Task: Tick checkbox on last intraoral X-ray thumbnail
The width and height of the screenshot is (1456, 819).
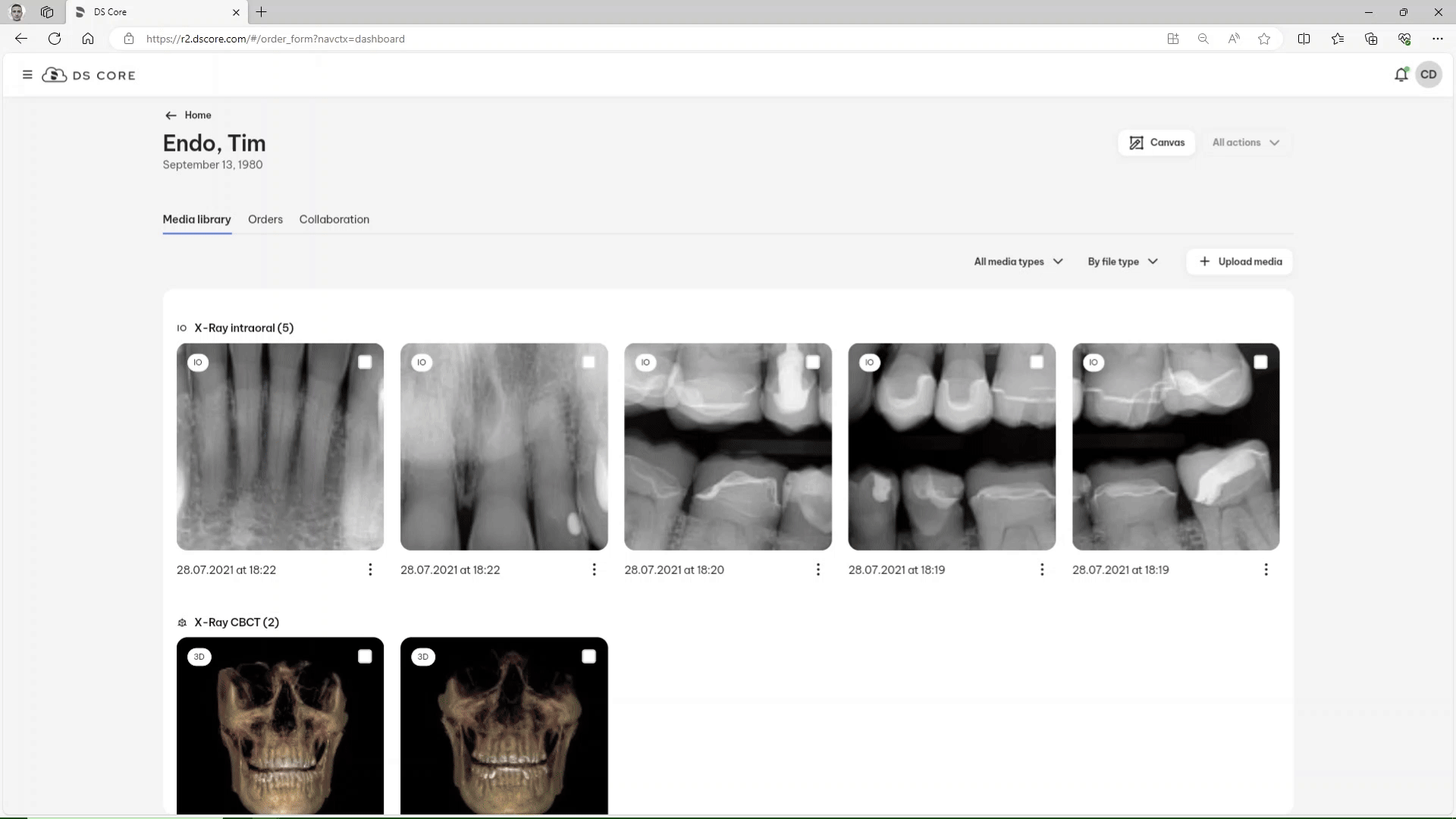Action: [x=1260, y=362]
